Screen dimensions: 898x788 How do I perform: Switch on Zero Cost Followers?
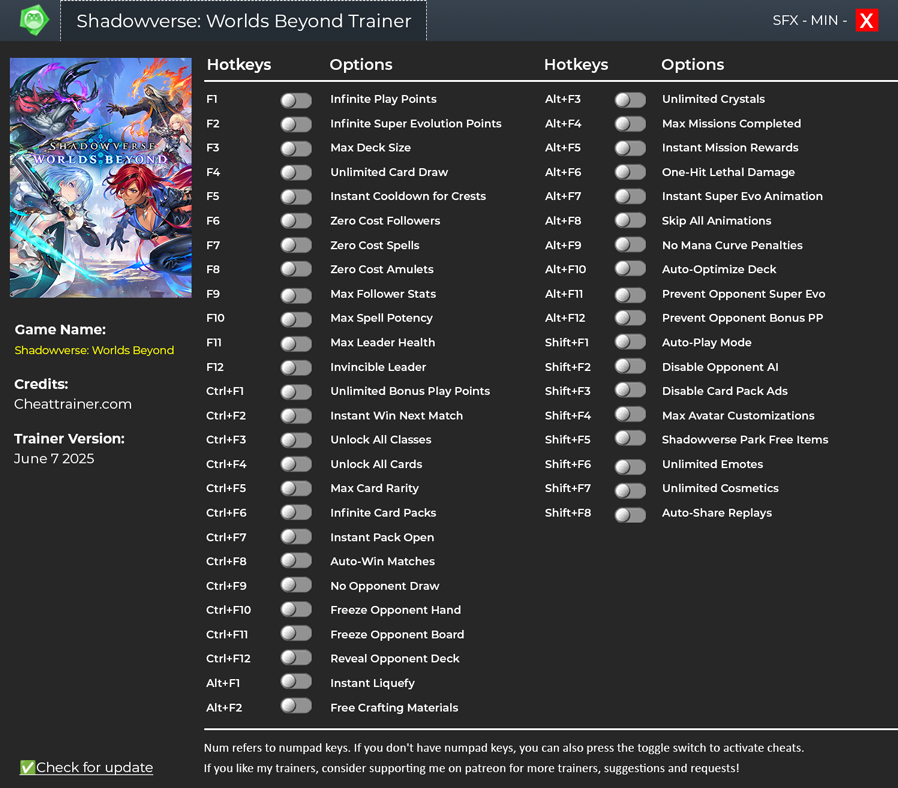296,222
